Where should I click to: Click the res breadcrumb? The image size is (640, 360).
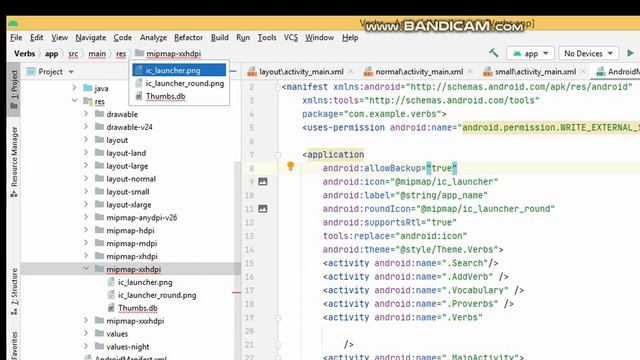pos(121,53)
